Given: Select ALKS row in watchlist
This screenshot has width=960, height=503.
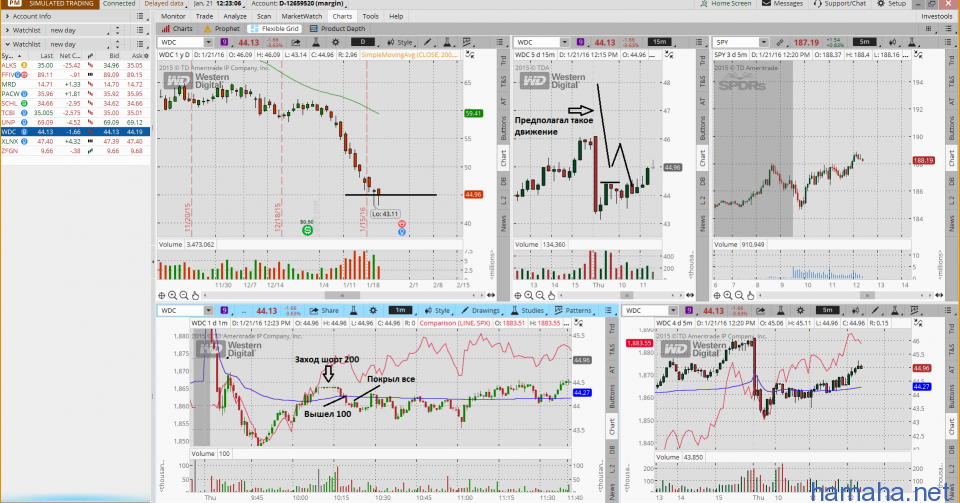Looking at the screenshot, I should coord(75,65).
